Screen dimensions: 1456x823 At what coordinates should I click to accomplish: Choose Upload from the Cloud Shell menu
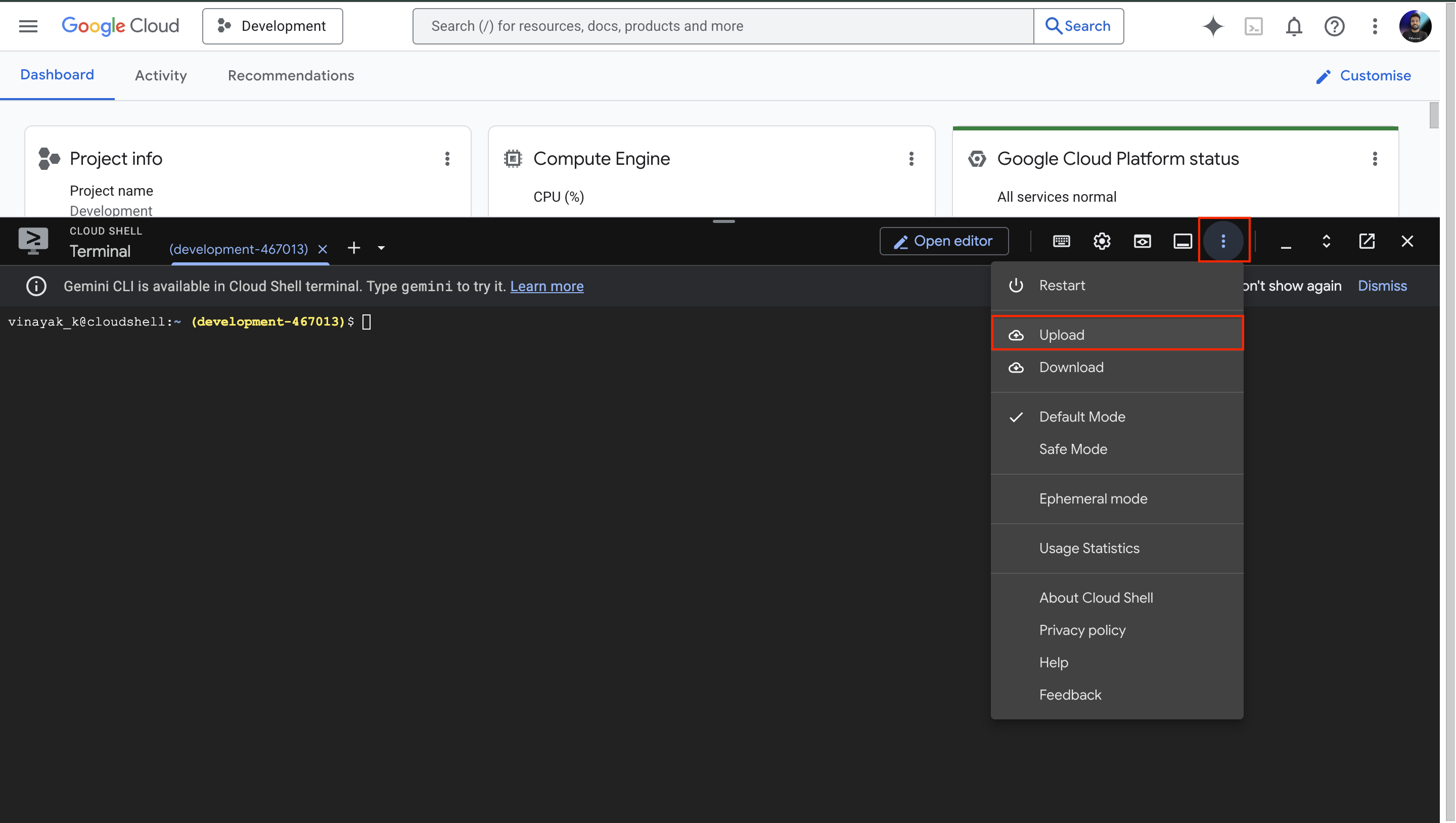click(x=1117, y=335)
